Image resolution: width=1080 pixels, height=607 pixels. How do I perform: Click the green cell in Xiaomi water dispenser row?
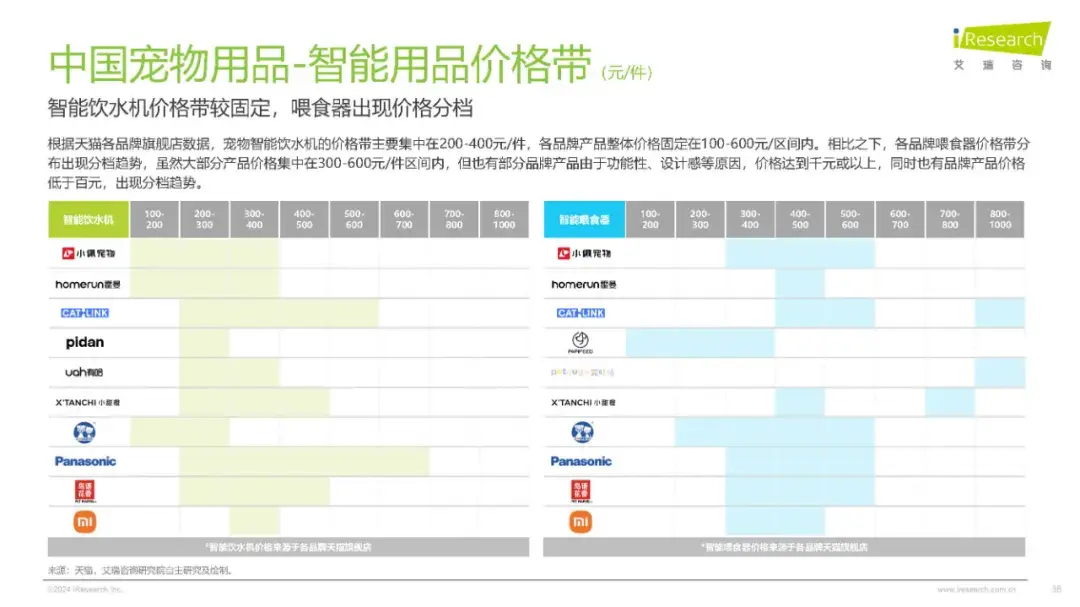click(x=254, y=521)
